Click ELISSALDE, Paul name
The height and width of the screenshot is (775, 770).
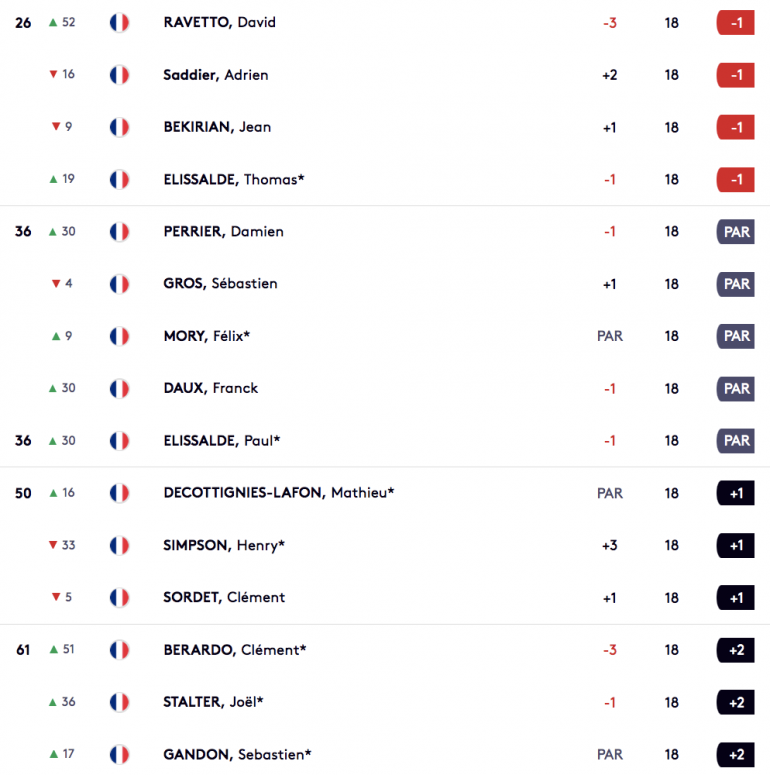point(222,441)
